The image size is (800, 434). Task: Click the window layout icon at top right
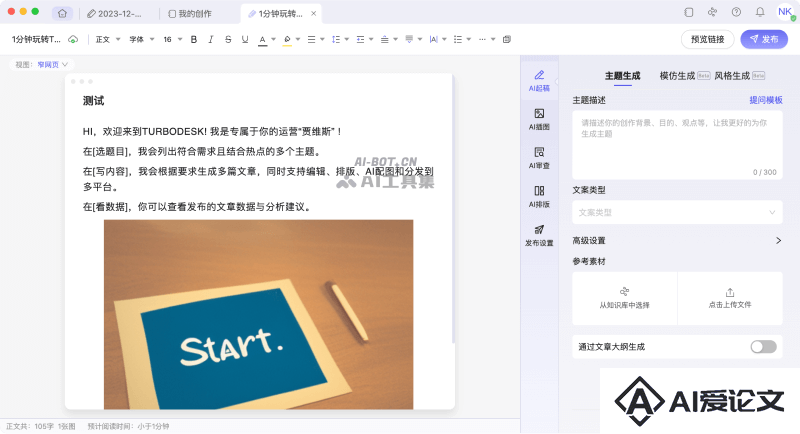(x=689, y=12)
